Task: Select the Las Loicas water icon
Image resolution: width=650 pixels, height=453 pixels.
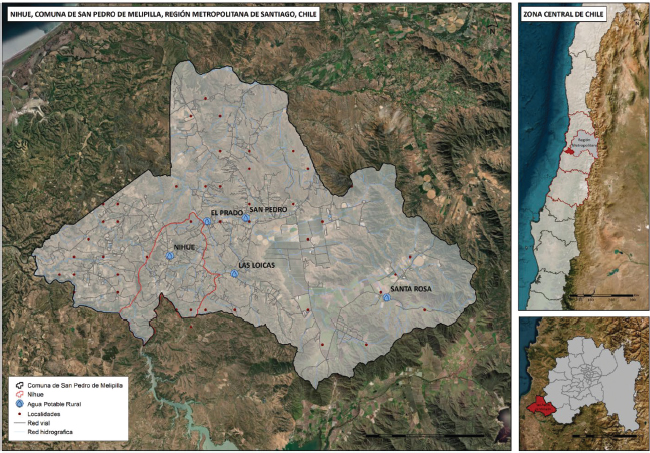Action: (x=234, y=274)
